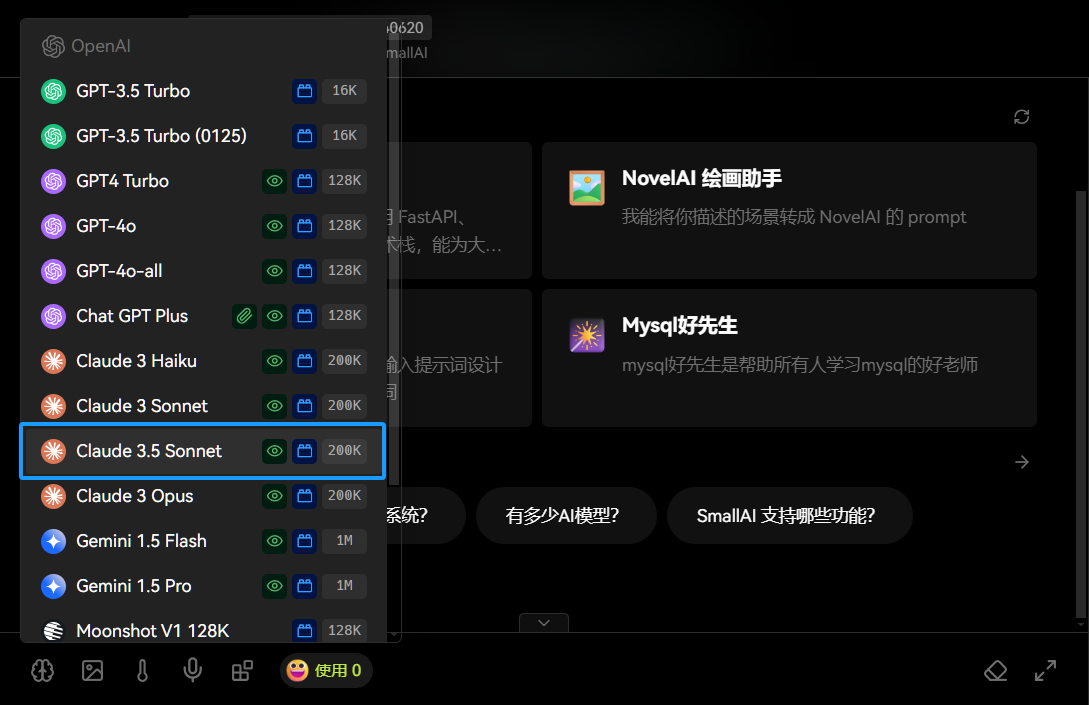
Task: Open the NovelAI 绘画助手 assistant card
Action: pos(790,210)
